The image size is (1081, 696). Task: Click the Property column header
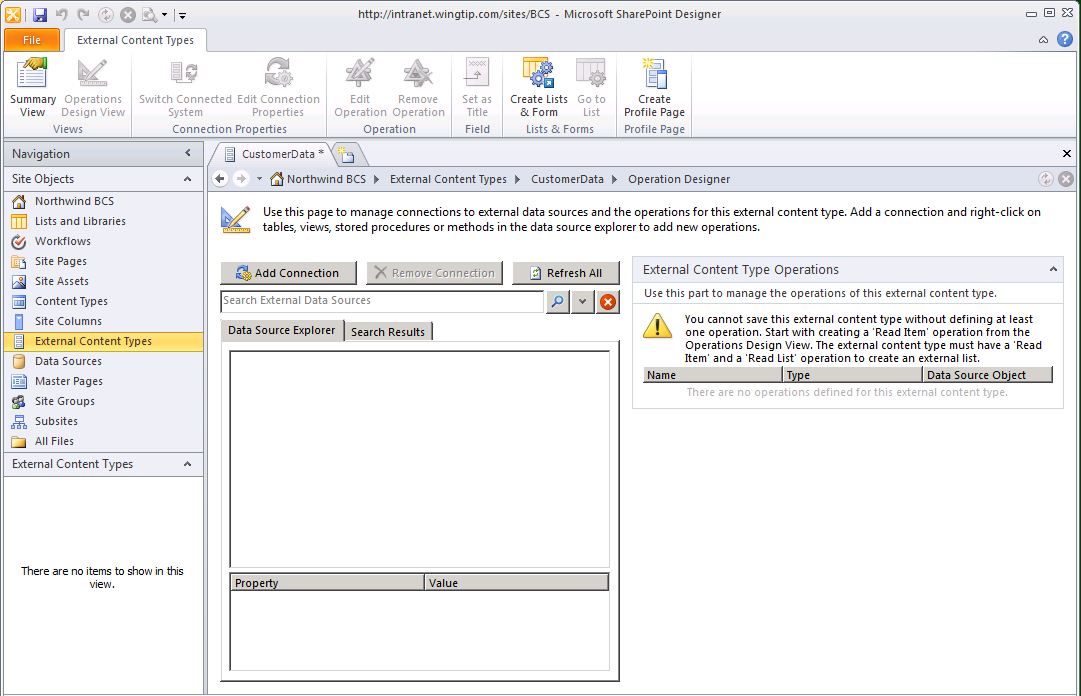coord(327,583)
